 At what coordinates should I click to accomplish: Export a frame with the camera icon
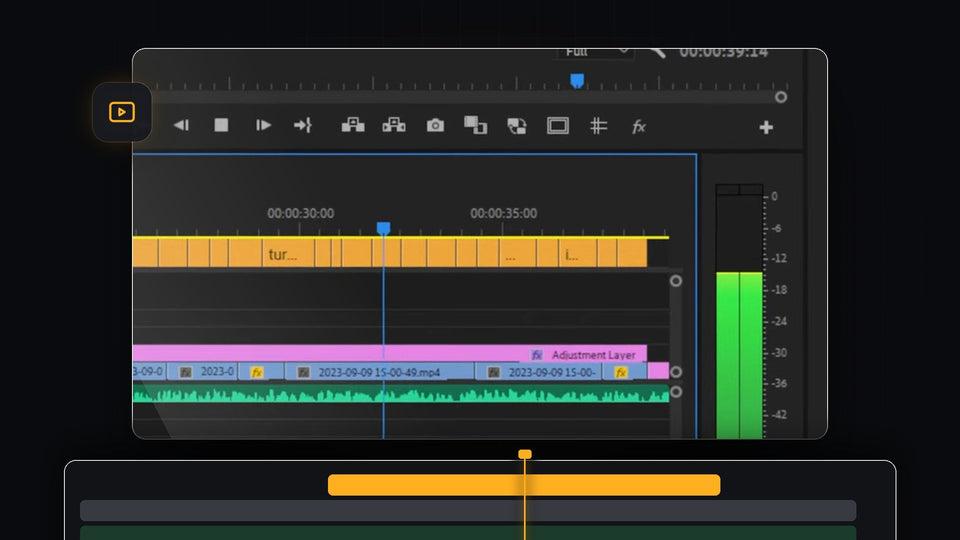coord(435,126)
